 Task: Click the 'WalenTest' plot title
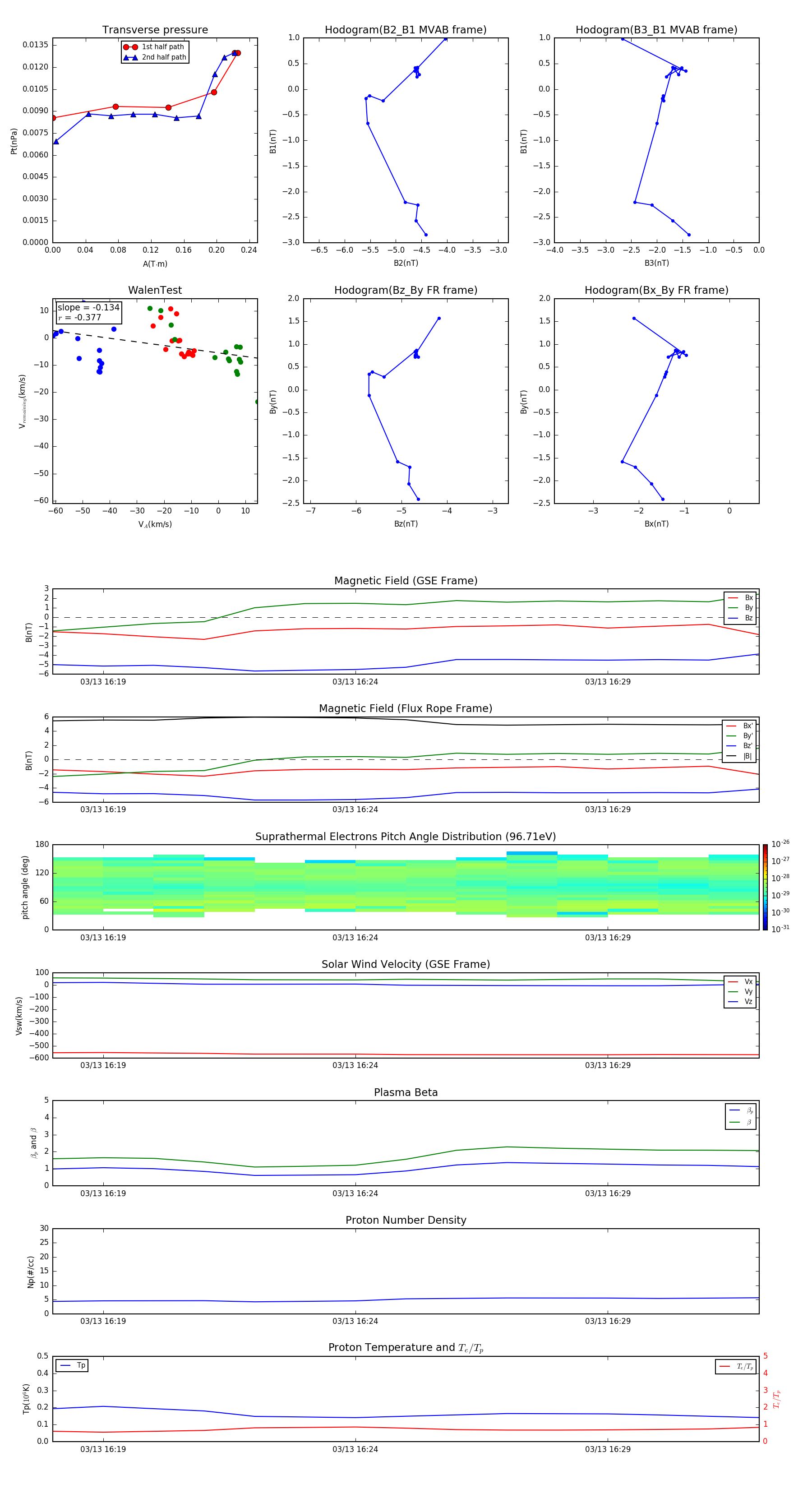pyautogui.click(x=155, y=290)
